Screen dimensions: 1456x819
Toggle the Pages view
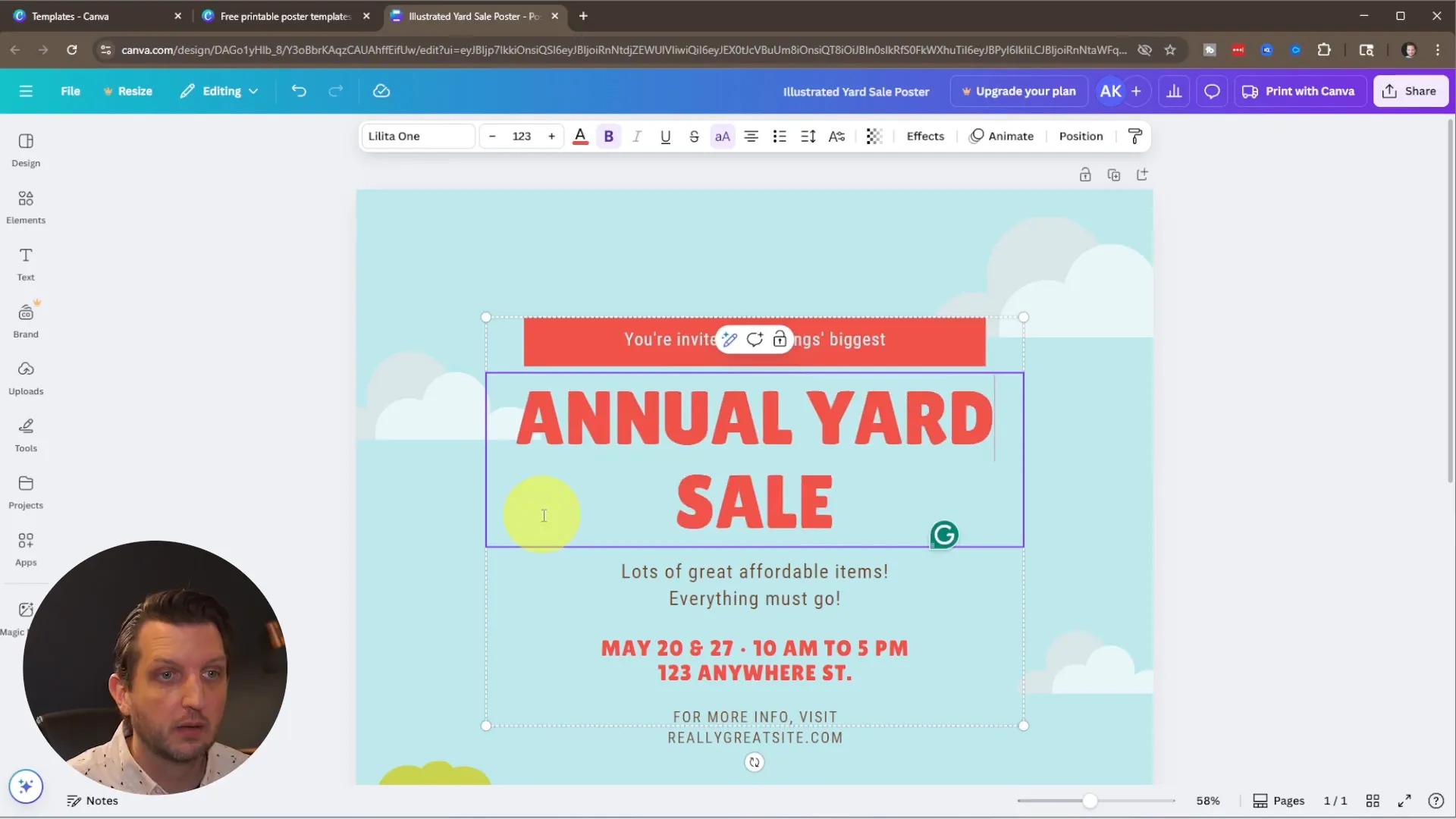pyautogui.click(x=1279, y=801)
